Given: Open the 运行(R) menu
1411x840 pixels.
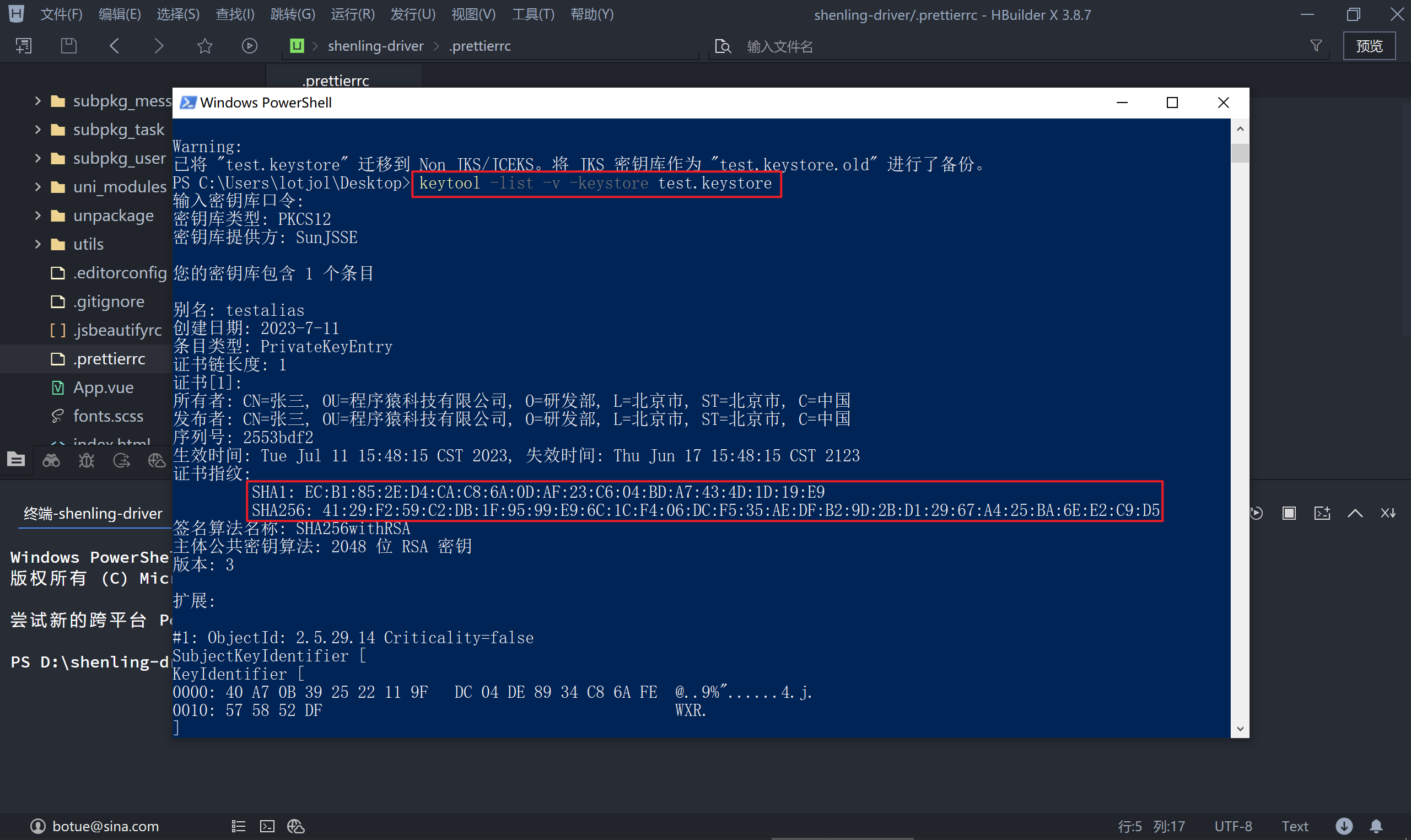Looking at the screenshot, I should coord(352,14).
